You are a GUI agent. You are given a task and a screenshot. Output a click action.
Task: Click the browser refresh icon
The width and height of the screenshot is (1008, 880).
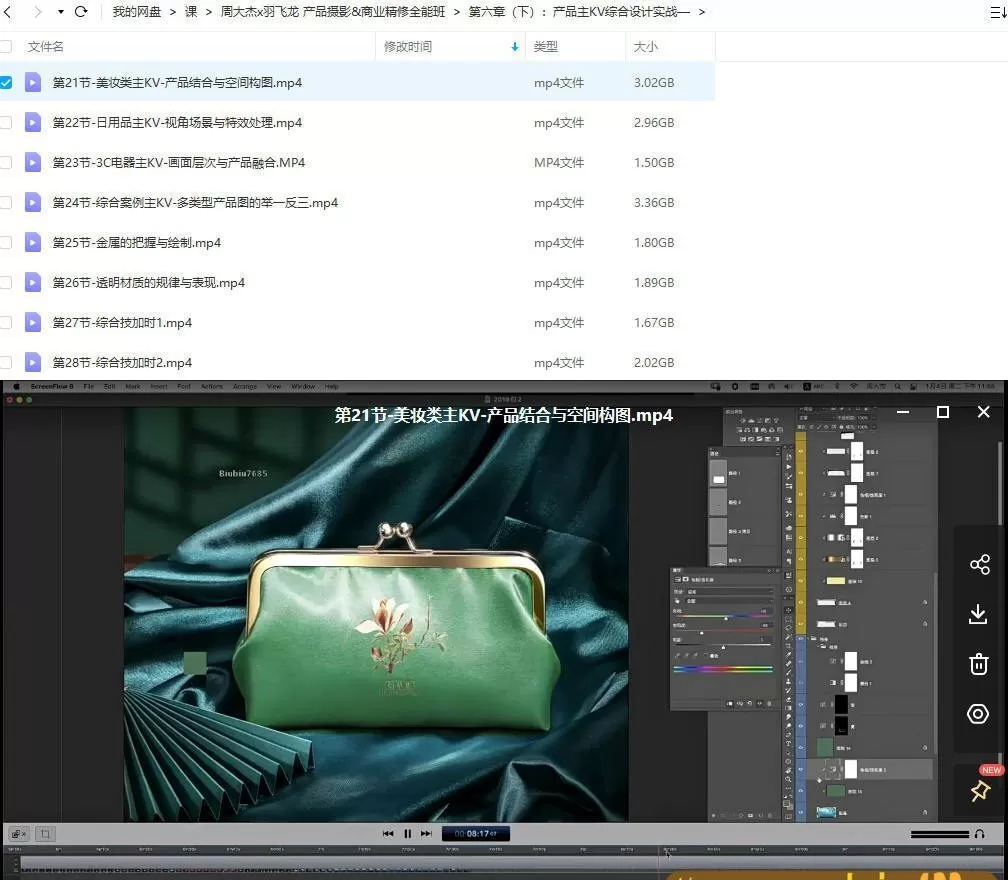tap(81, 11)
